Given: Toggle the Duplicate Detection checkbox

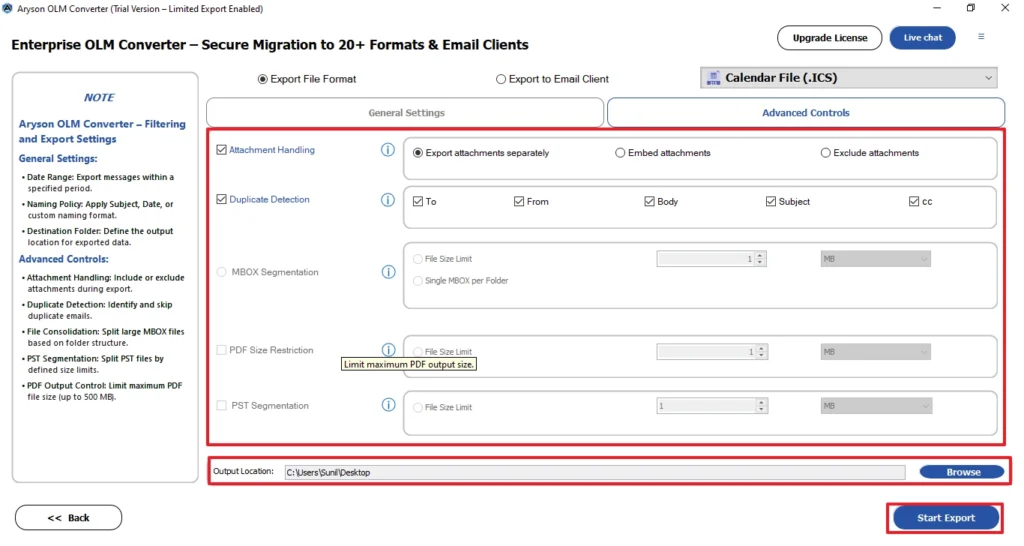Looking at the screenshot, I should coord(221,199).
